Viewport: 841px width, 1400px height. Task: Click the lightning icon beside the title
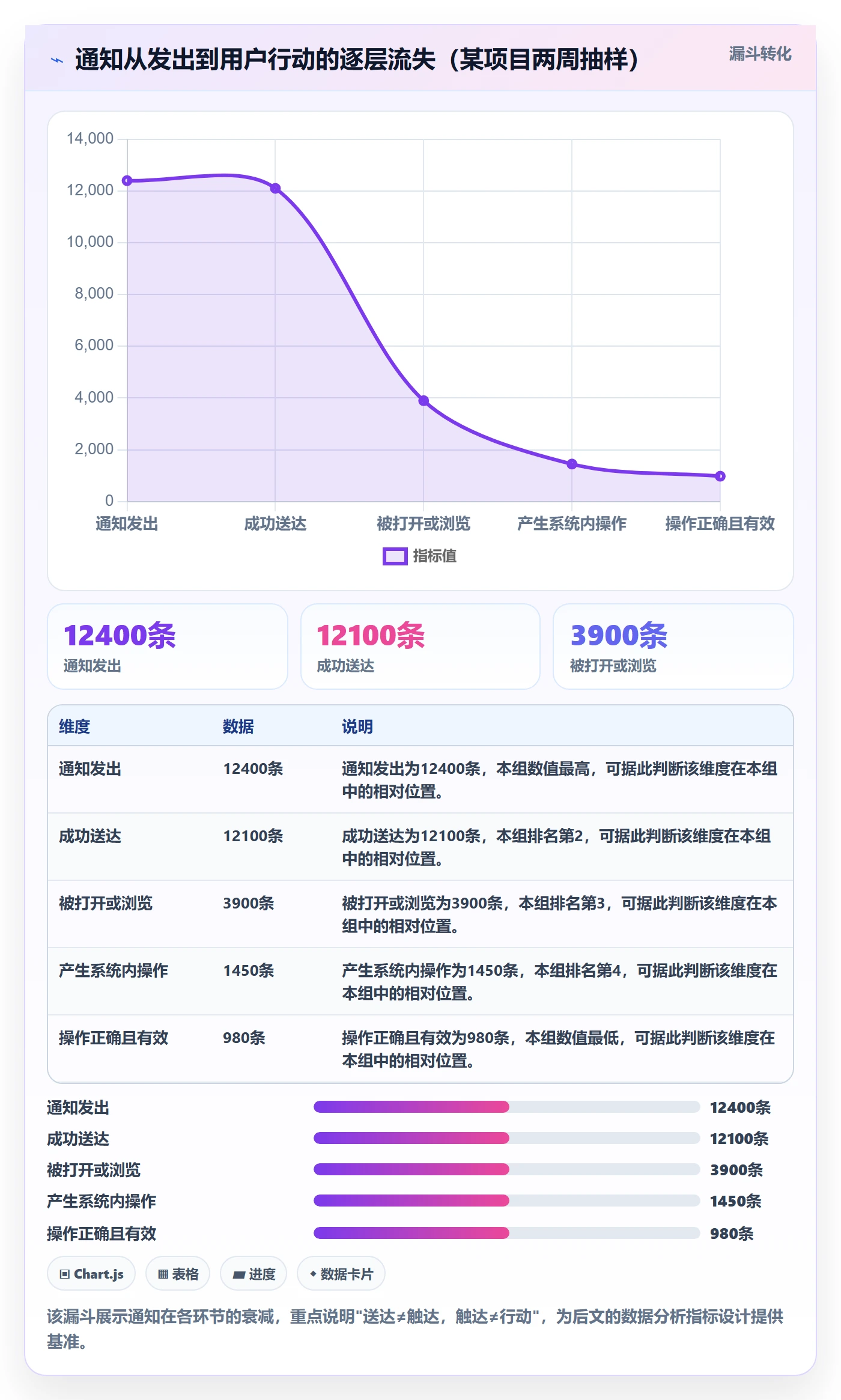point(57,60)
